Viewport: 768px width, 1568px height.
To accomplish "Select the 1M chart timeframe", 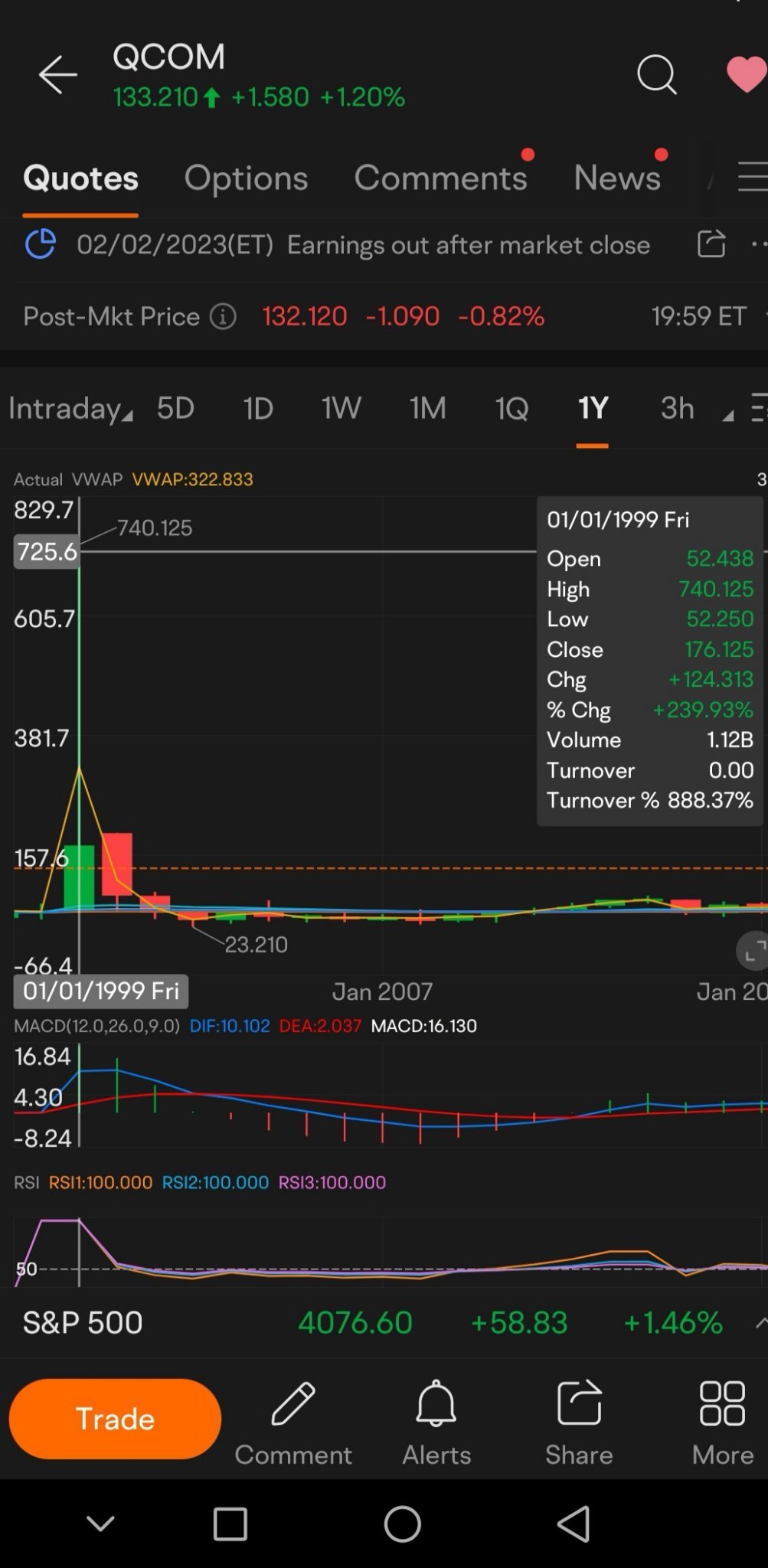I will point(427,408).
